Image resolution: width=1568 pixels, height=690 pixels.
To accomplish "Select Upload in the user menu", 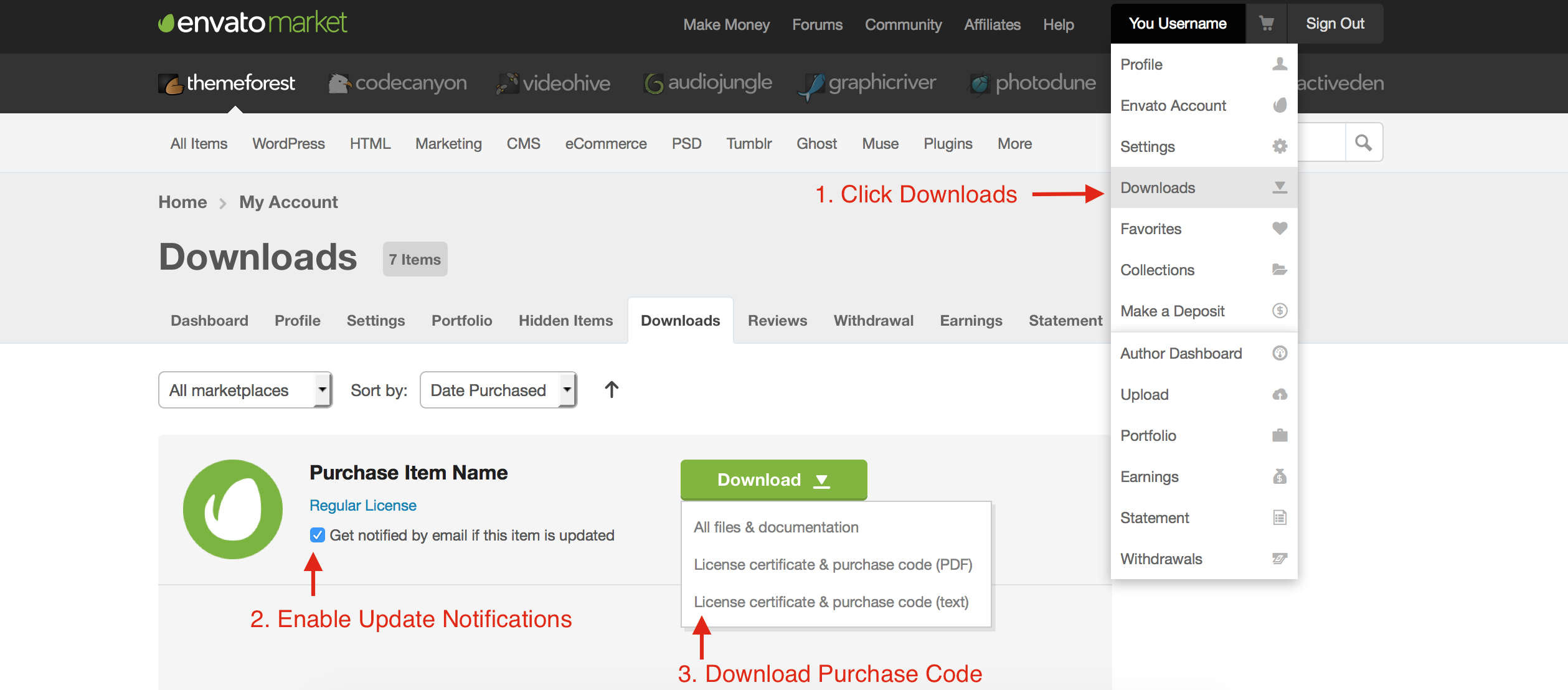I will click(1204, 394).
